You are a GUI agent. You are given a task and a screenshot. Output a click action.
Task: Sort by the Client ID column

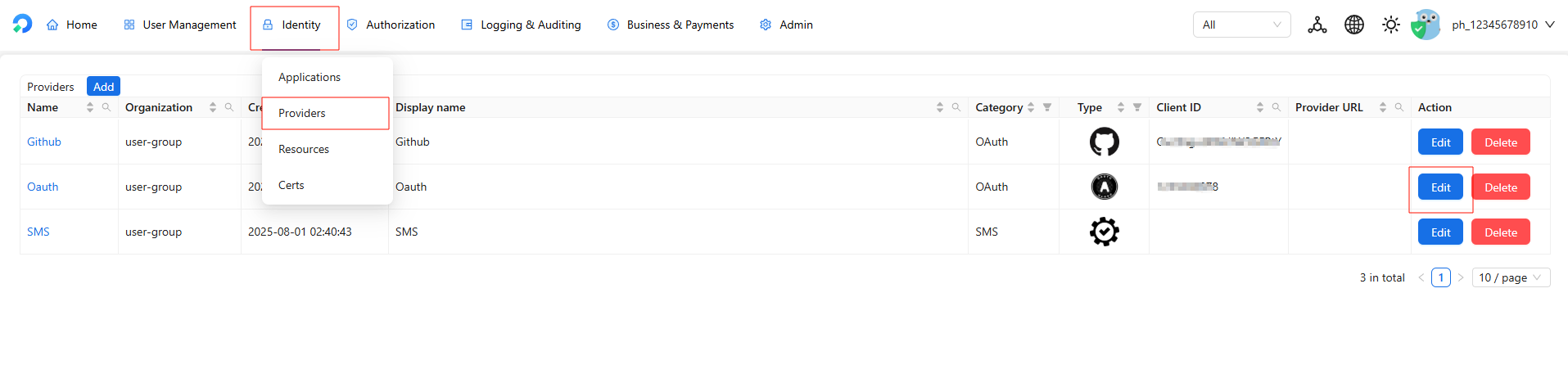(1259, 107)
